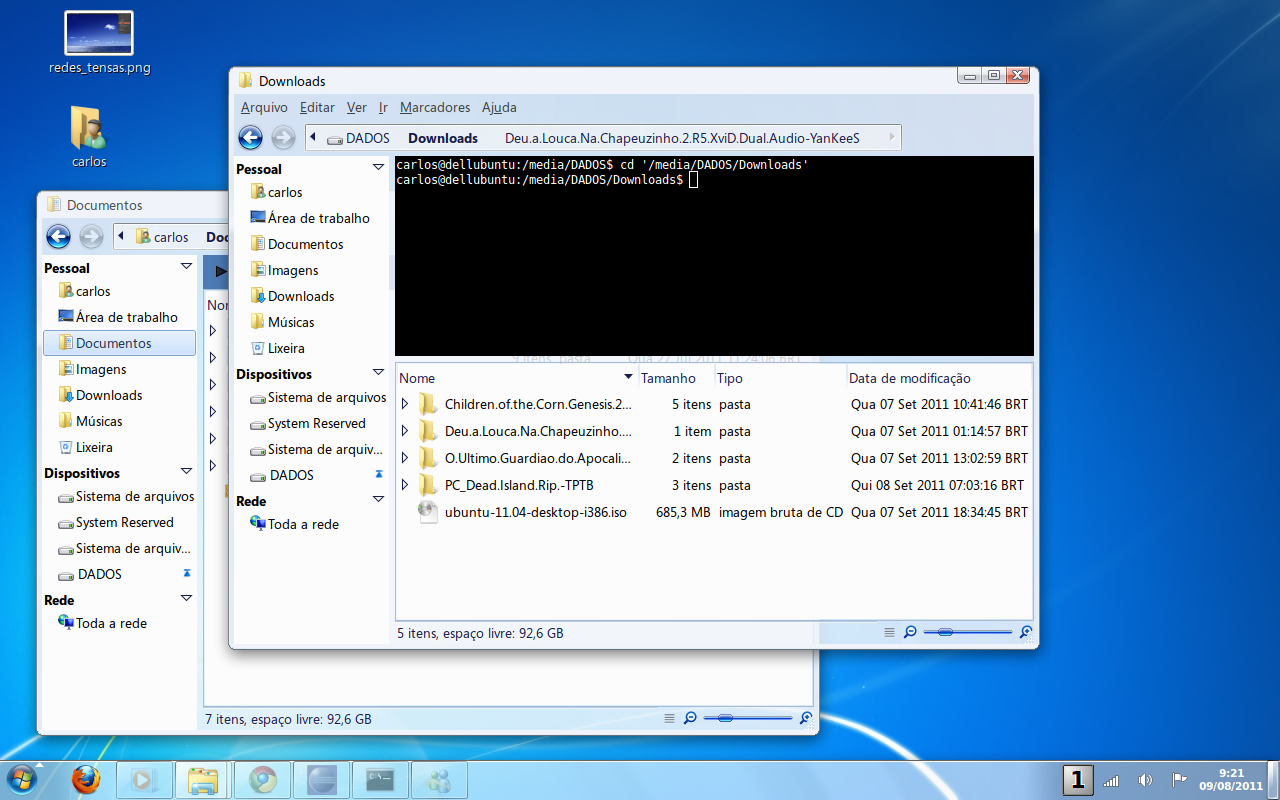
Task: Open the Ver menu
Action: point(357,107)
